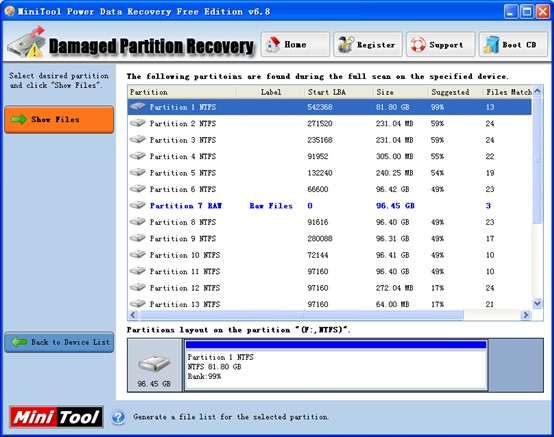The height and width of the screenshot is (437, 554).
Task: Click the drive icon for Partition 11 NTFS
Action: (x=137, y=271)
